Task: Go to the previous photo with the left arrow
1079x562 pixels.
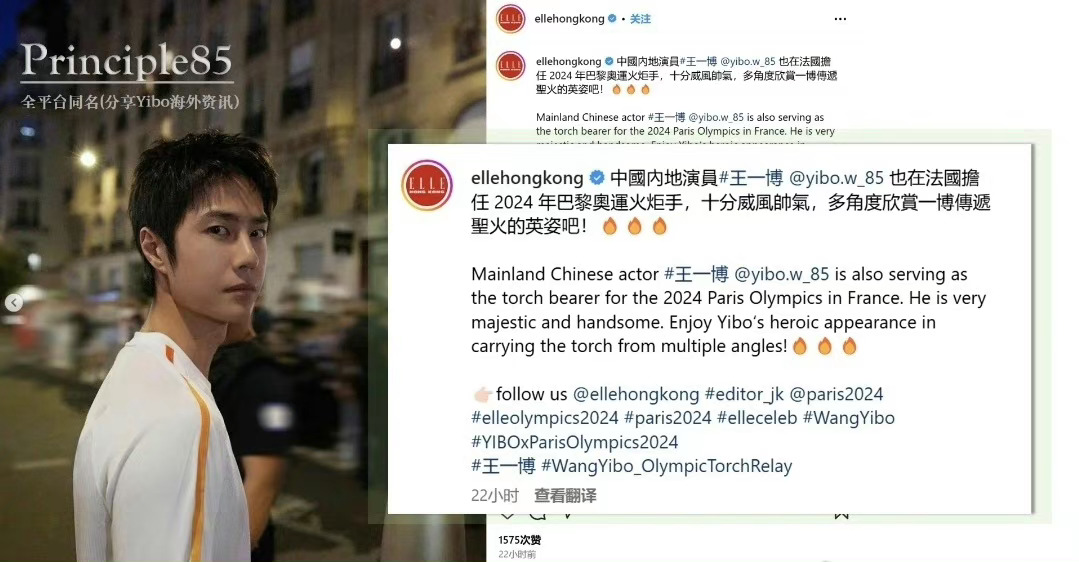Action: 14,303
